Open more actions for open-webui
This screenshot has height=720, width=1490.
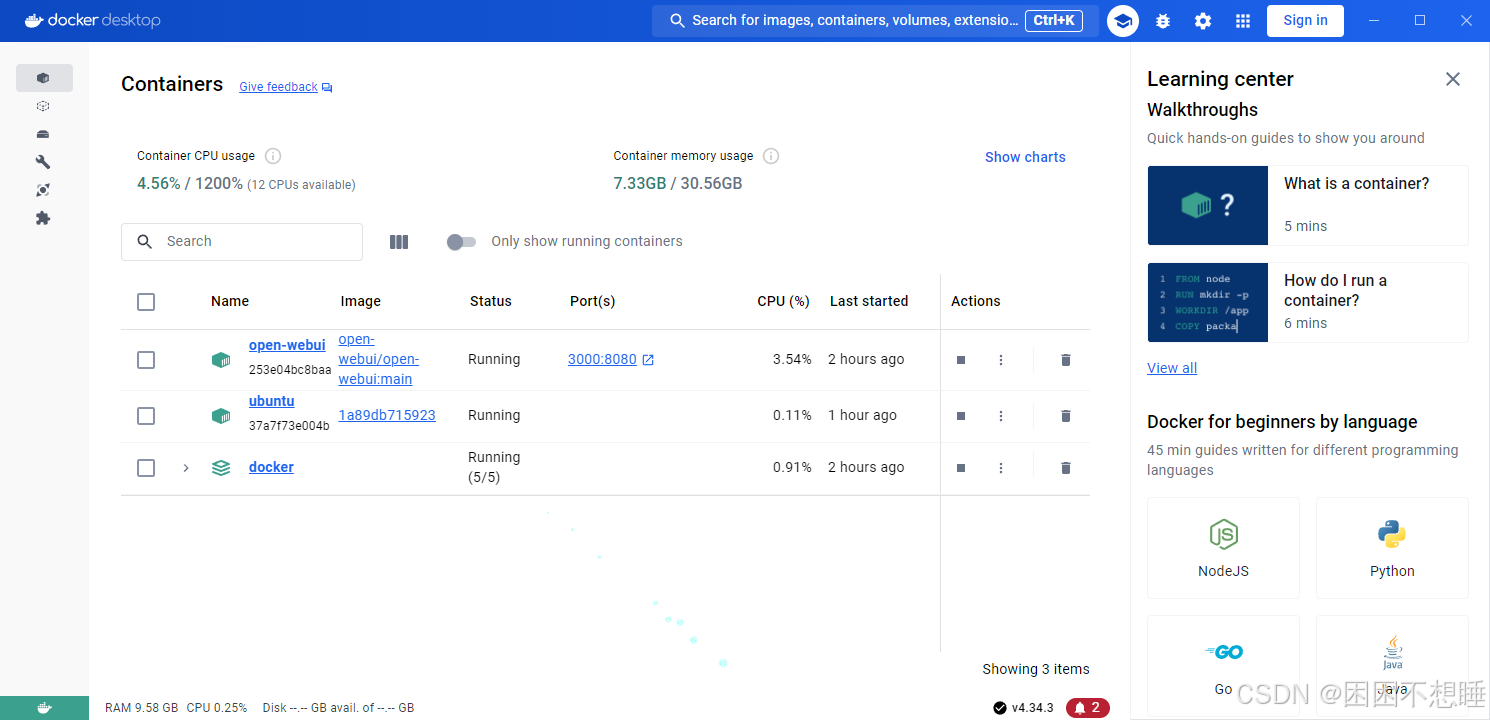(x=1001, y=360)
